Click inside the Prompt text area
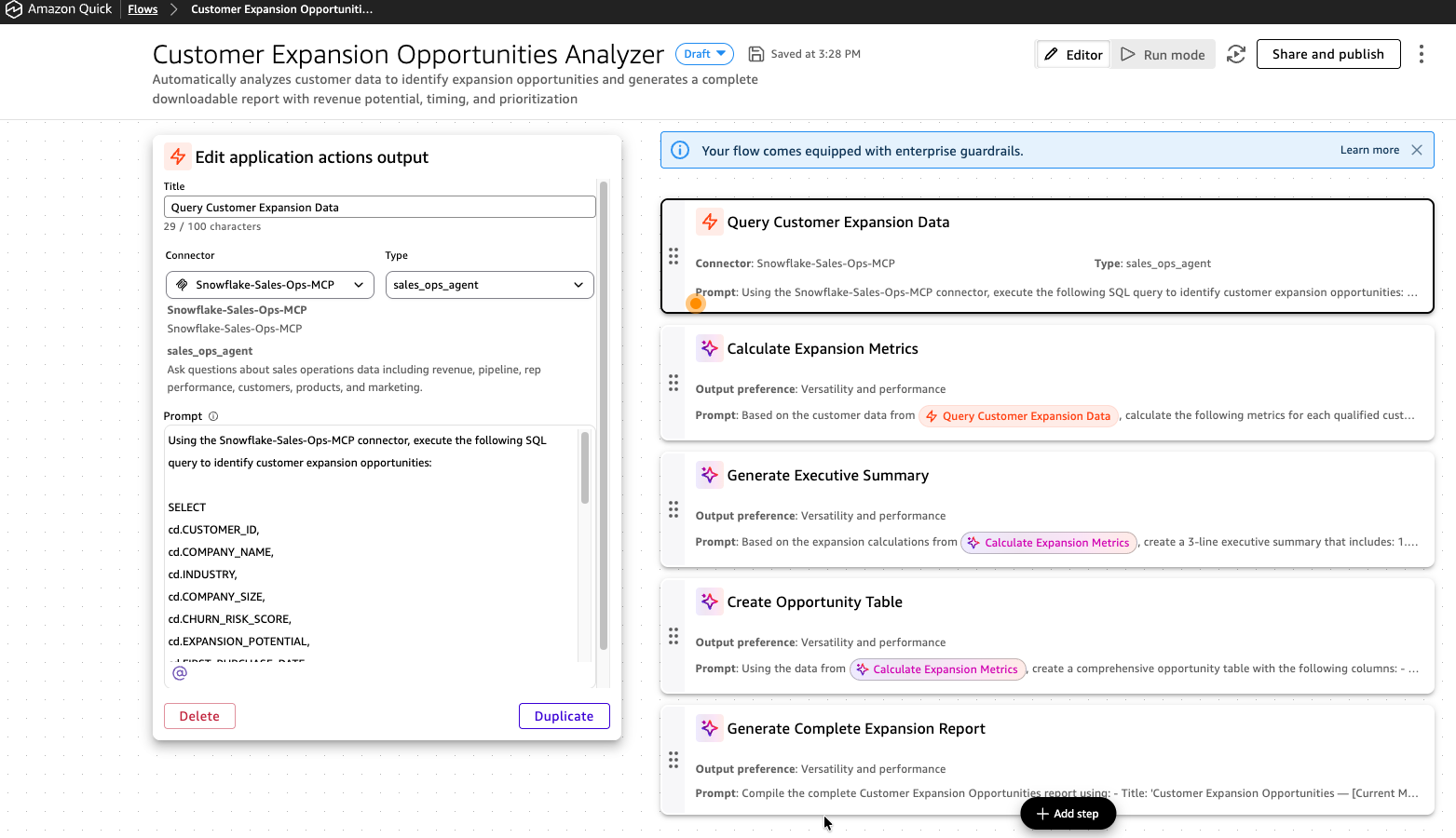1456x838 pixels. pos(373,545)
